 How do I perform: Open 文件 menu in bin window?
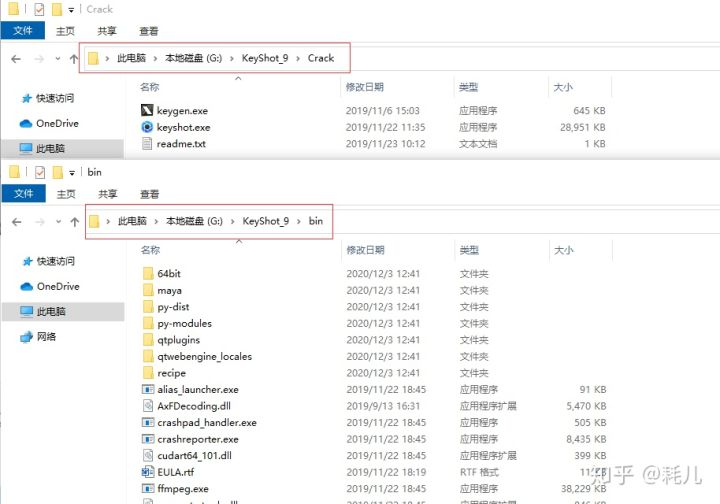(24, 194)
